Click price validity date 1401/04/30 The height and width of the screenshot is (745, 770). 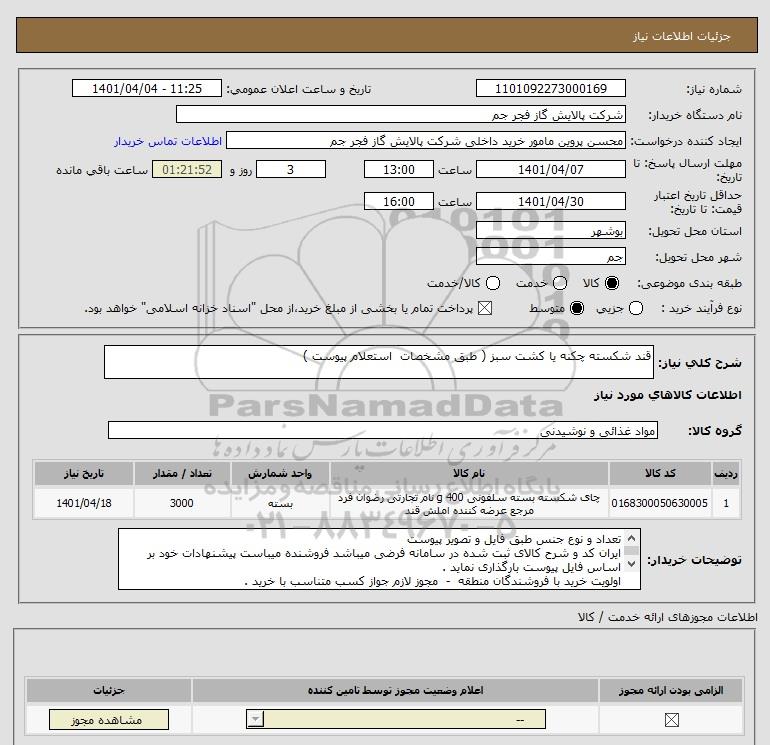(550, 201)
